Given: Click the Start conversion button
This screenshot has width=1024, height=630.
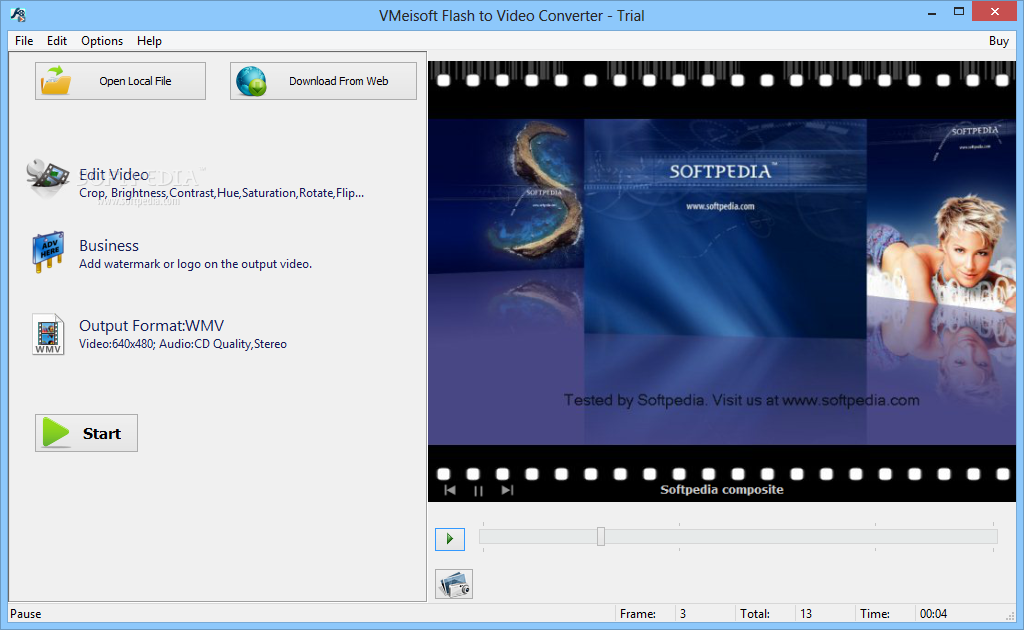Looking at the screenshot, I should point(86,433).
